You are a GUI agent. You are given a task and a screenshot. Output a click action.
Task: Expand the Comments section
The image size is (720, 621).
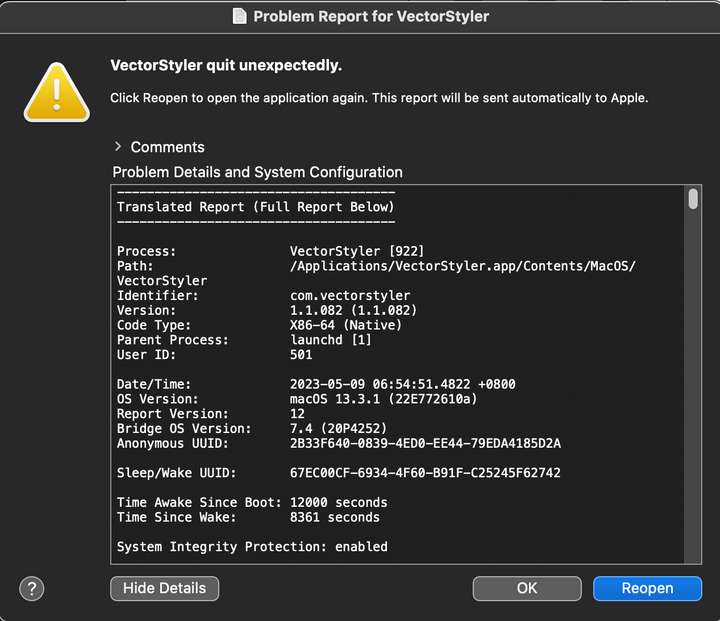(x=118, y=147)
